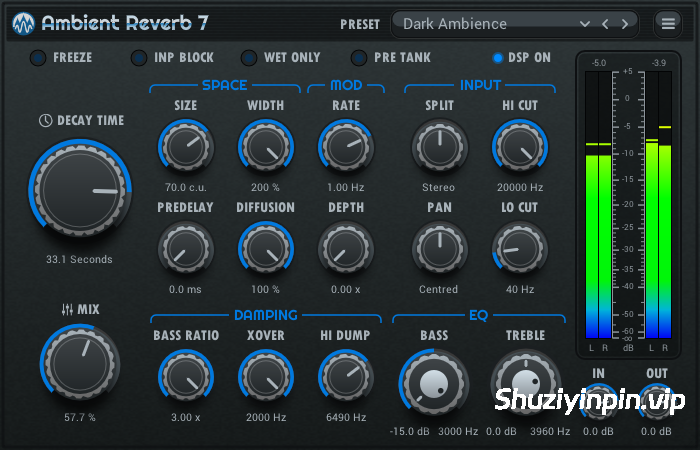Screen dimensions: 700x450
Task: Click the DAMPING section header
Action: point(266,315)
